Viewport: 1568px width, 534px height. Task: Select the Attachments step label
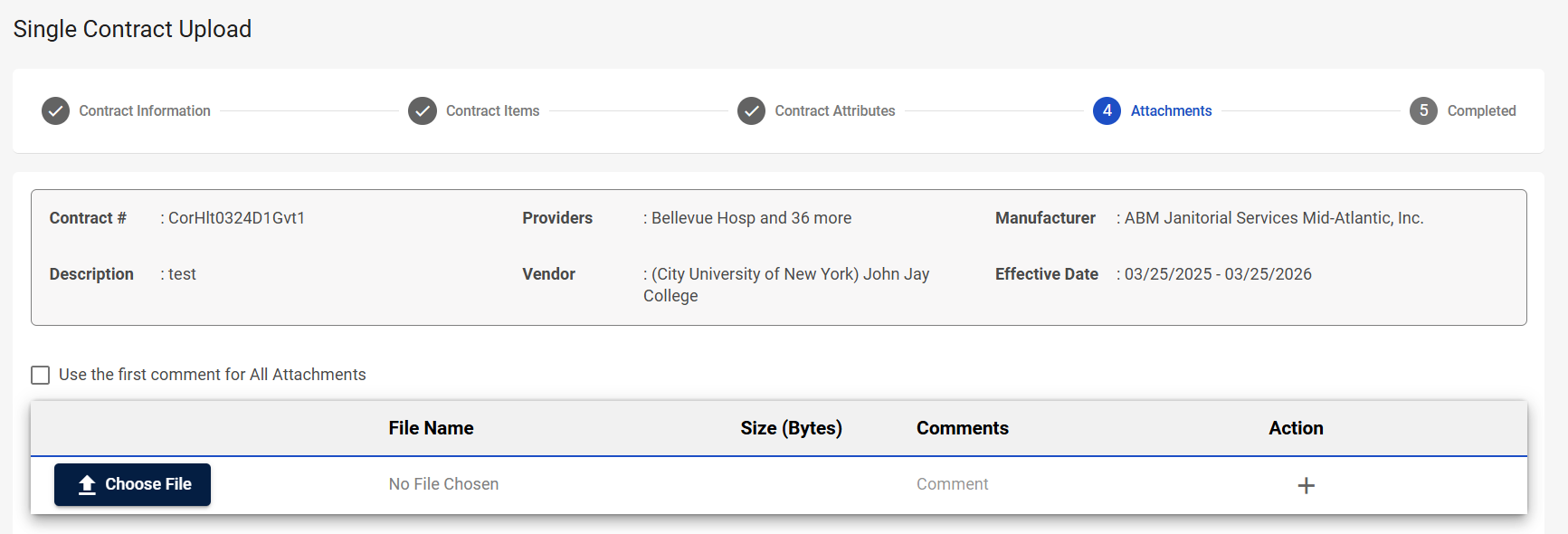tap(1171, 111)
